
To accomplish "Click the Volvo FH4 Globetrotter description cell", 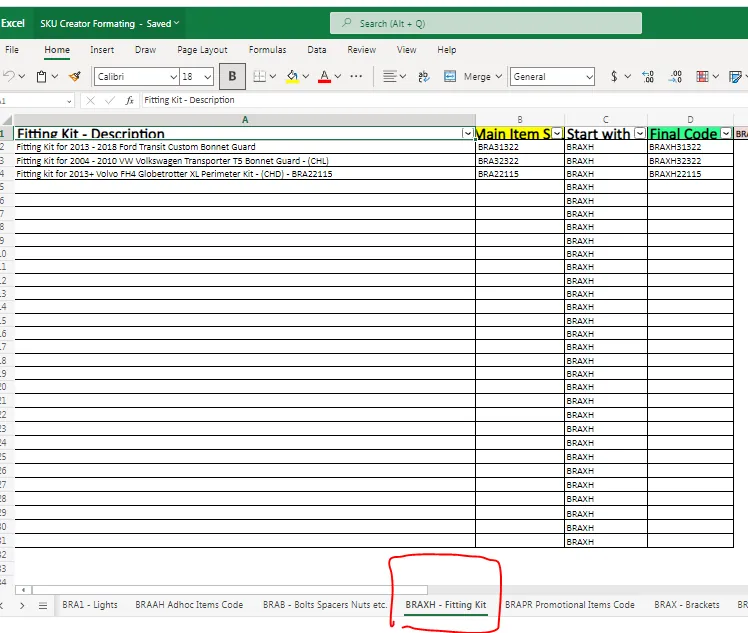I will click(245, 174).
